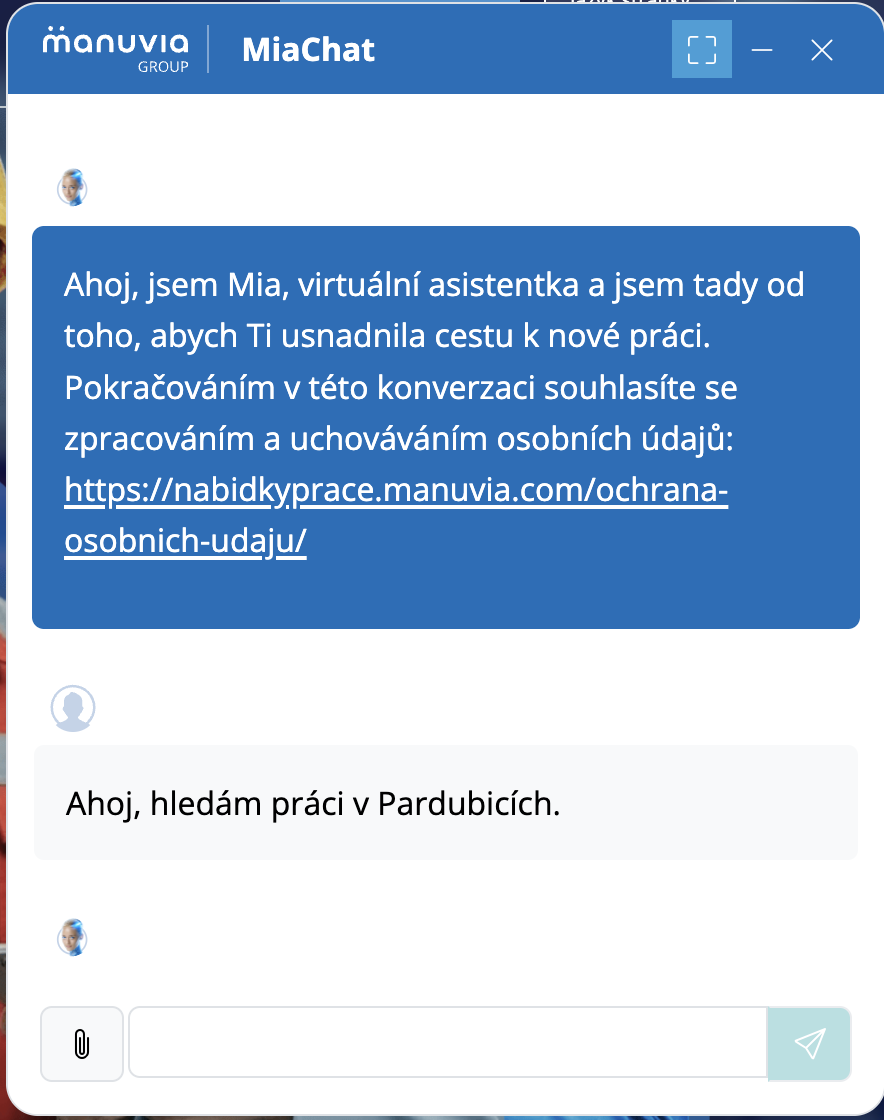
Task: Send the message with the paper plane icon
Action: 808,1043
